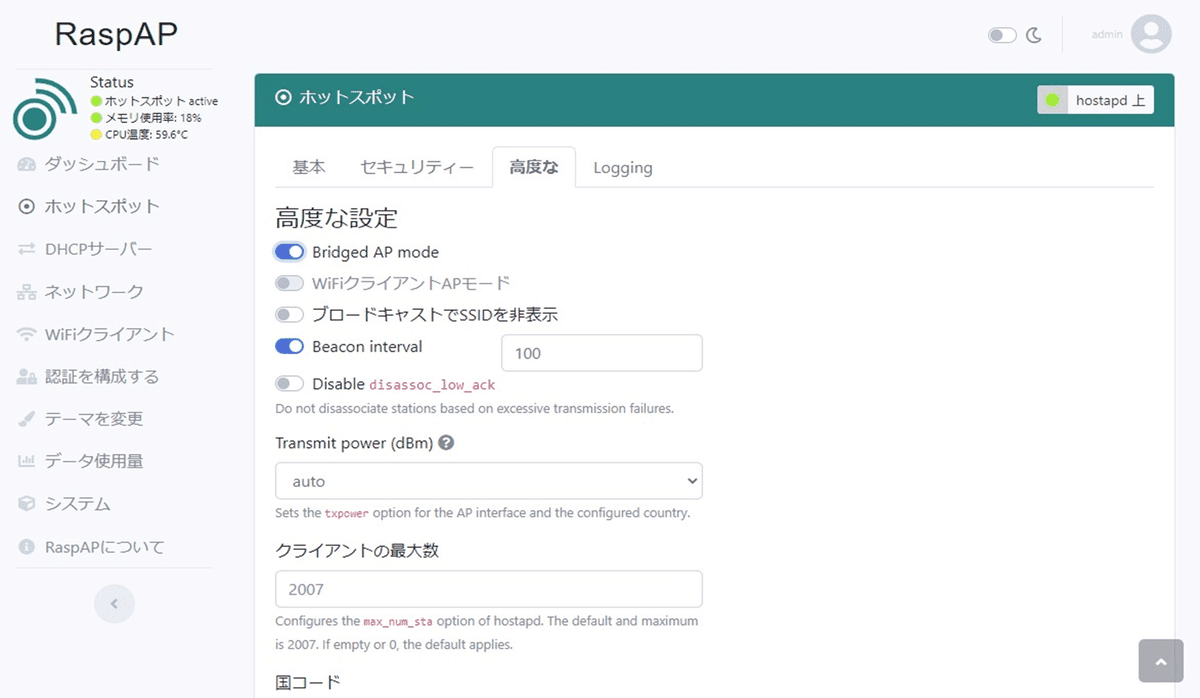This screenshot has height=698, width=1200.
Task: Click the large RaspAP status WiFi logo
Action: [x=44, y=108]
